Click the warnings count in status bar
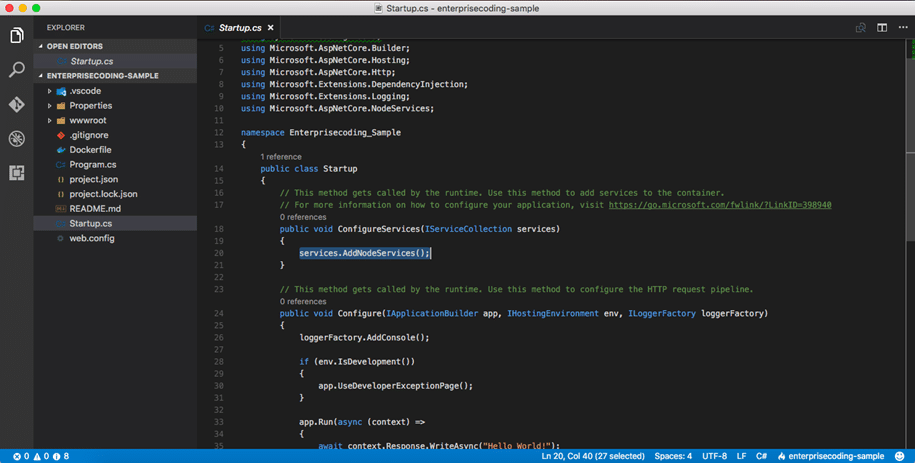This screenshot has height=463, width=915. (x=41, y=456)
